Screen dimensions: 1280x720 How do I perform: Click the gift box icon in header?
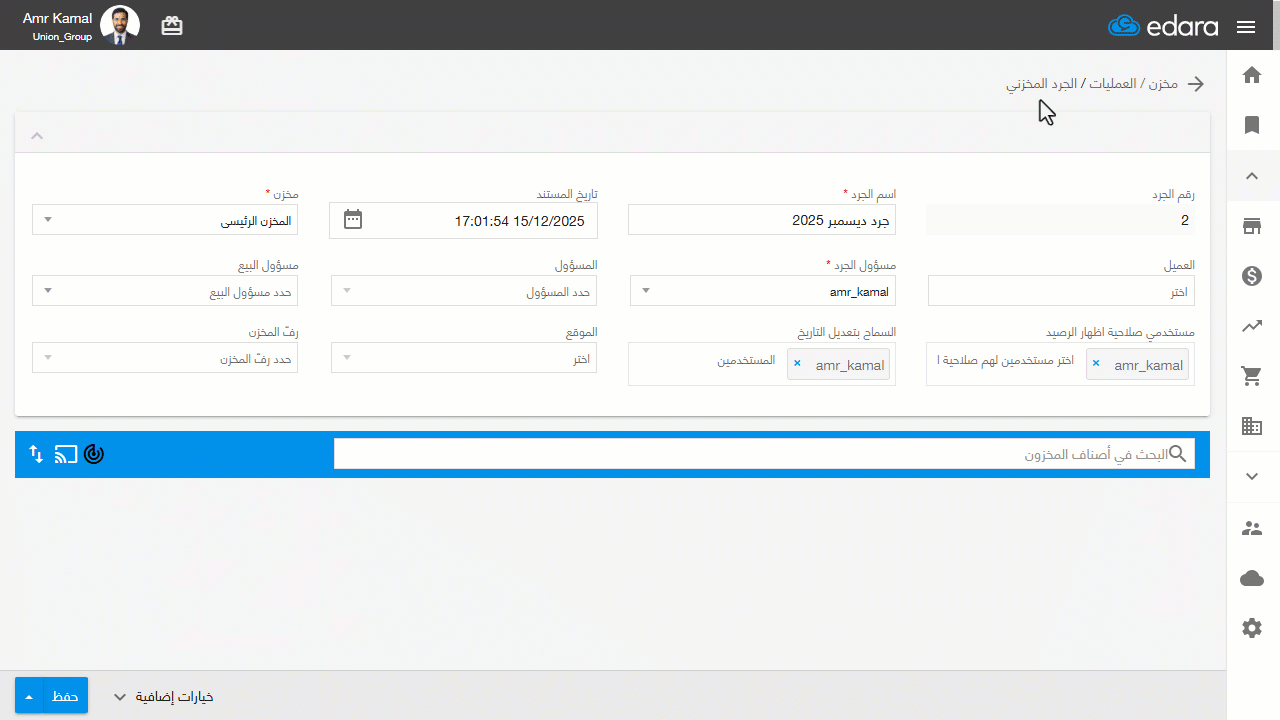(172, 26)
